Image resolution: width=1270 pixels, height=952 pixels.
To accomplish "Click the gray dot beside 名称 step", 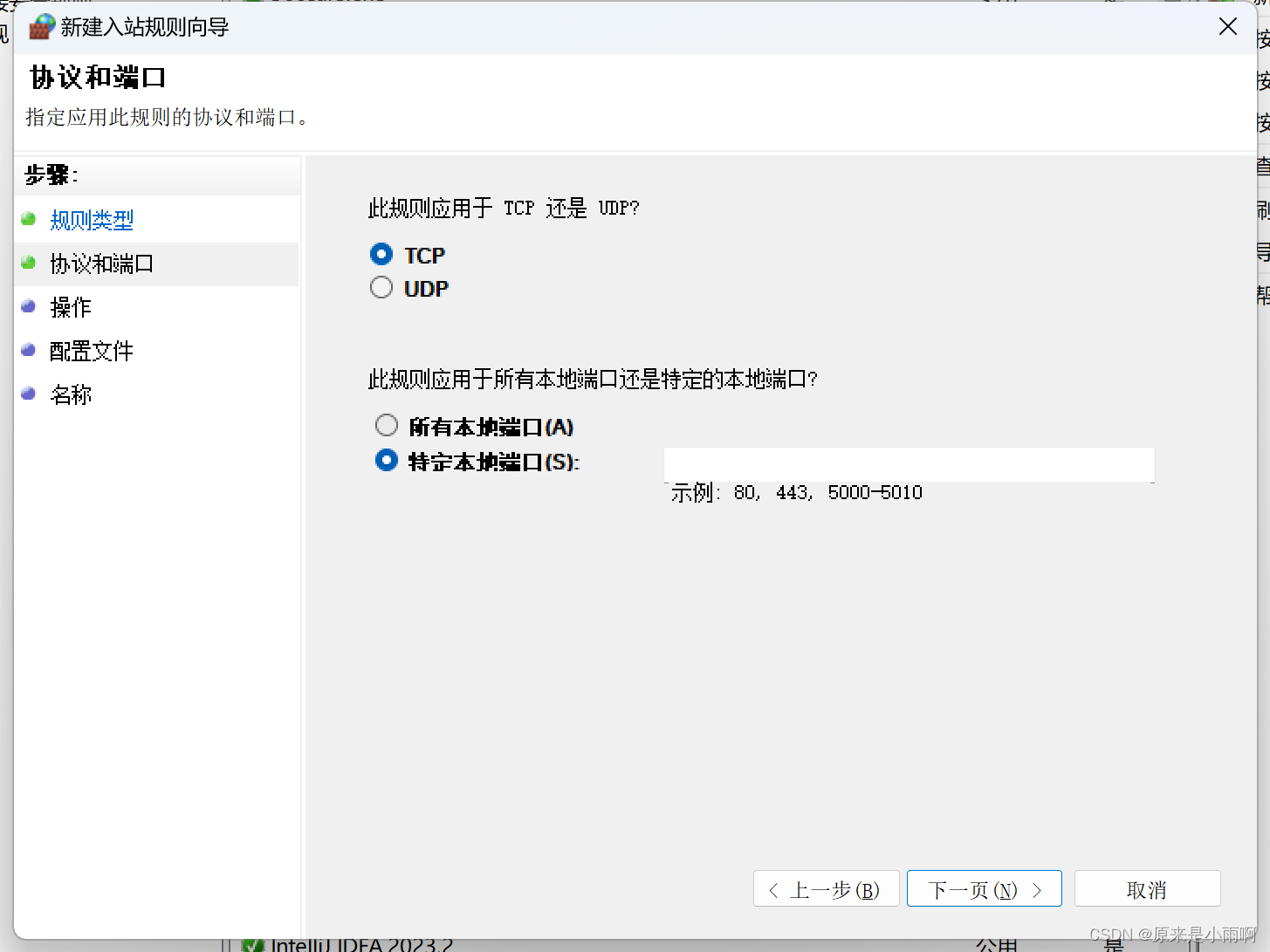I will click(x=27, y=394).
